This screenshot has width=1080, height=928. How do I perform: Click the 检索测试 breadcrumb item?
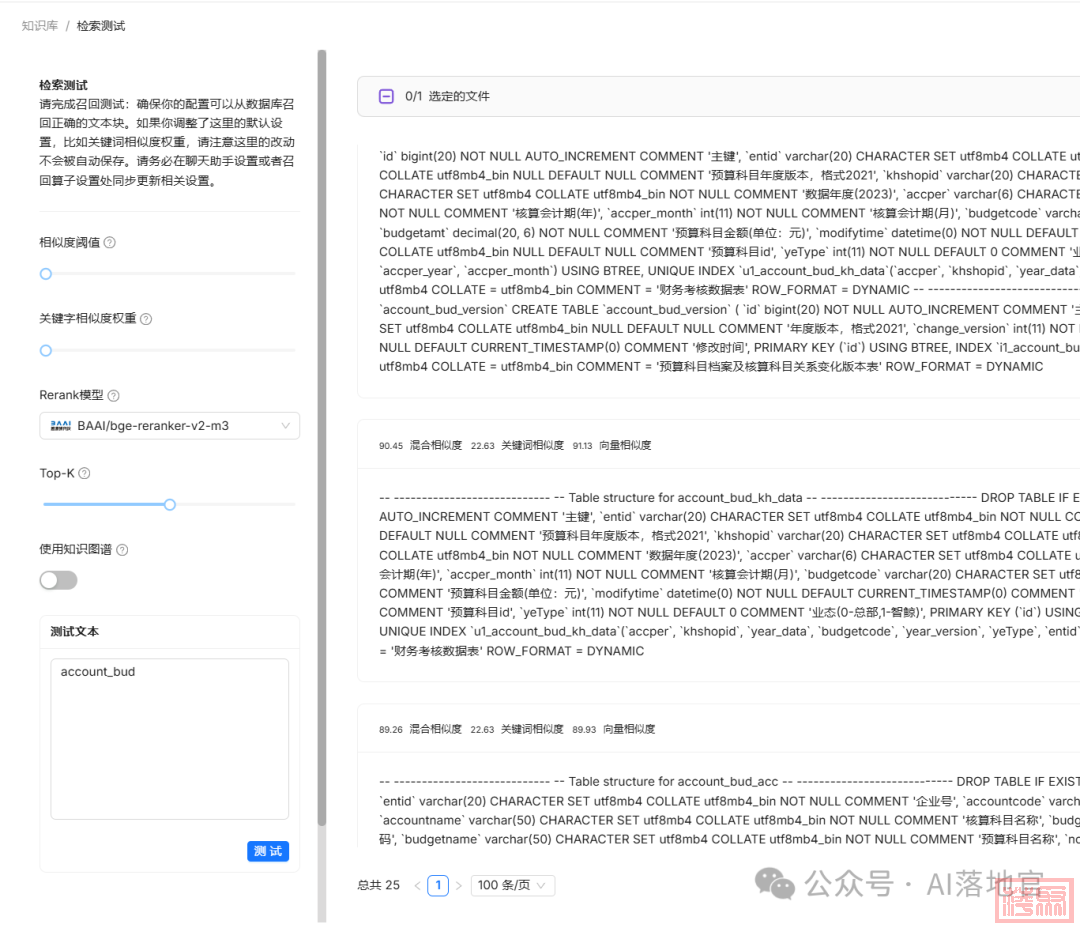(101, 26)
